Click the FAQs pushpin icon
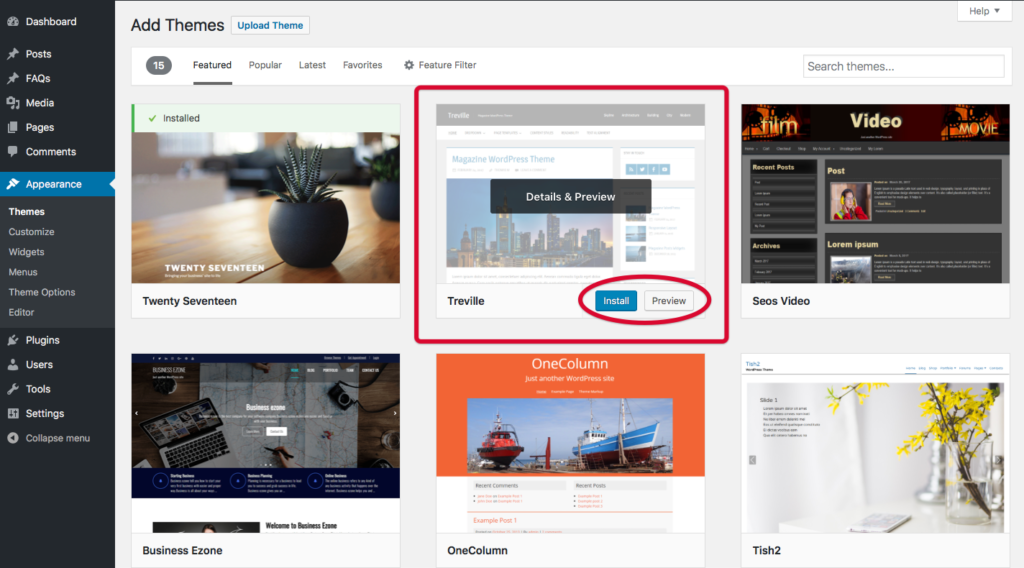The image size is (1024, 568). pos(13,78)
